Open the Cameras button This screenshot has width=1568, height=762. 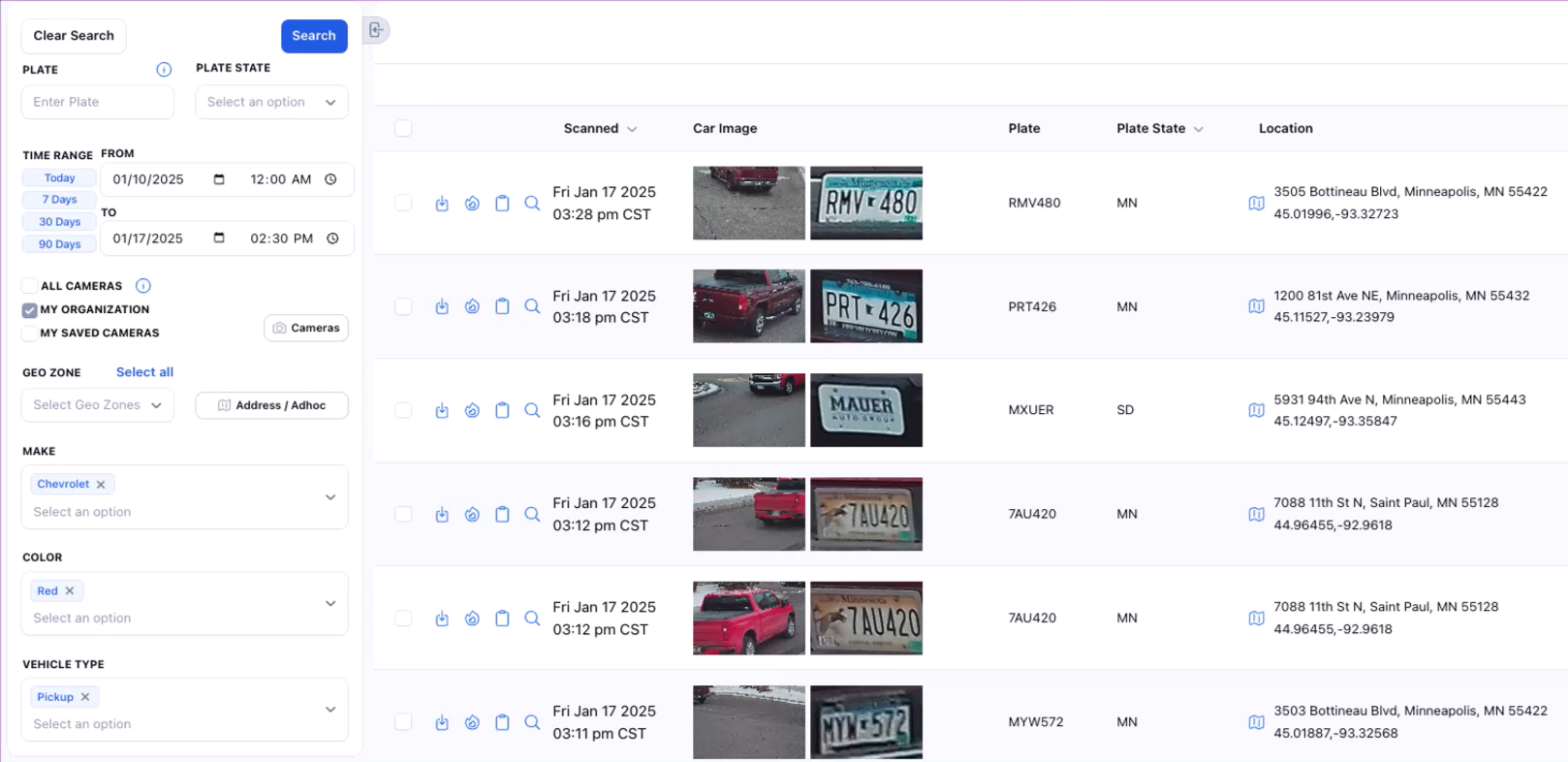[306, 328]
